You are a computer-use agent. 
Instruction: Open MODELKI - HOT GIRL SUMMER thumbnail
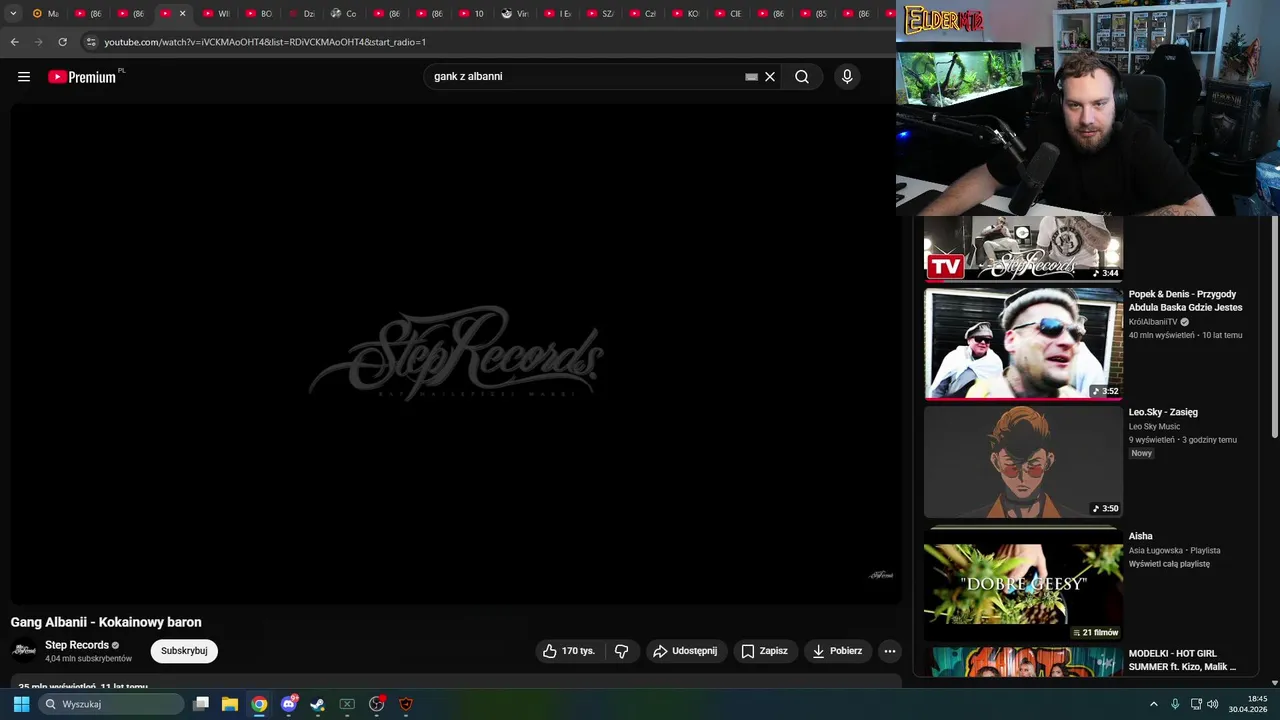[1023, 662]
